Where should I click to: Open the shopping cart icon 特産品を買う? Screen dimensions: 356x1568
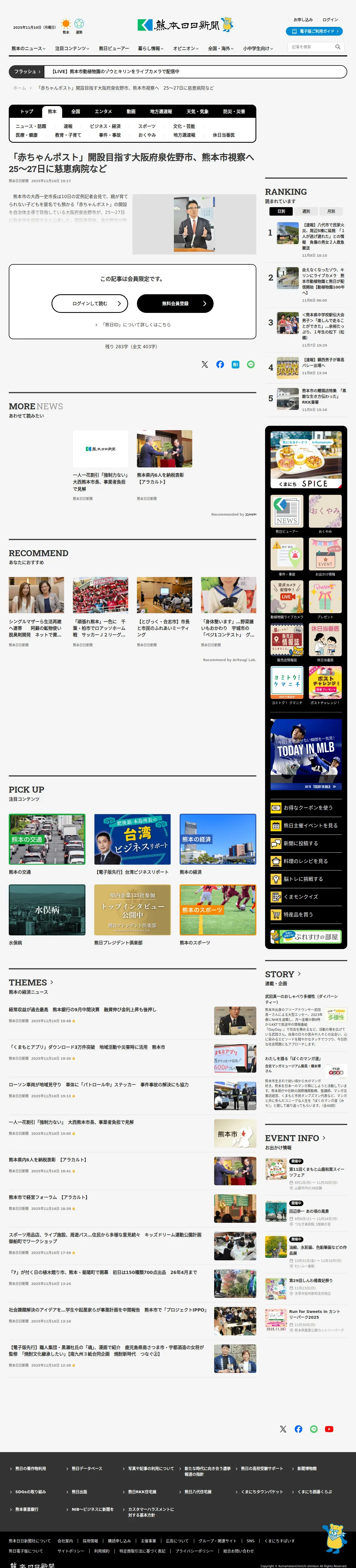coord(276,914)
